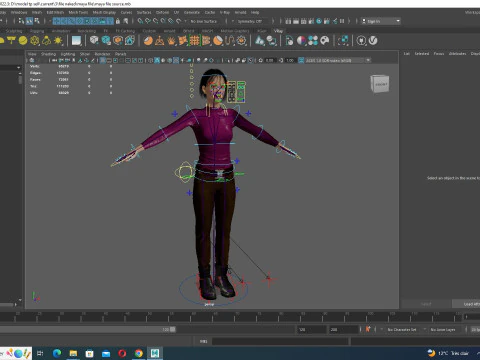
Task: Click the range slider end handle
Action: [x=173, y=329]
